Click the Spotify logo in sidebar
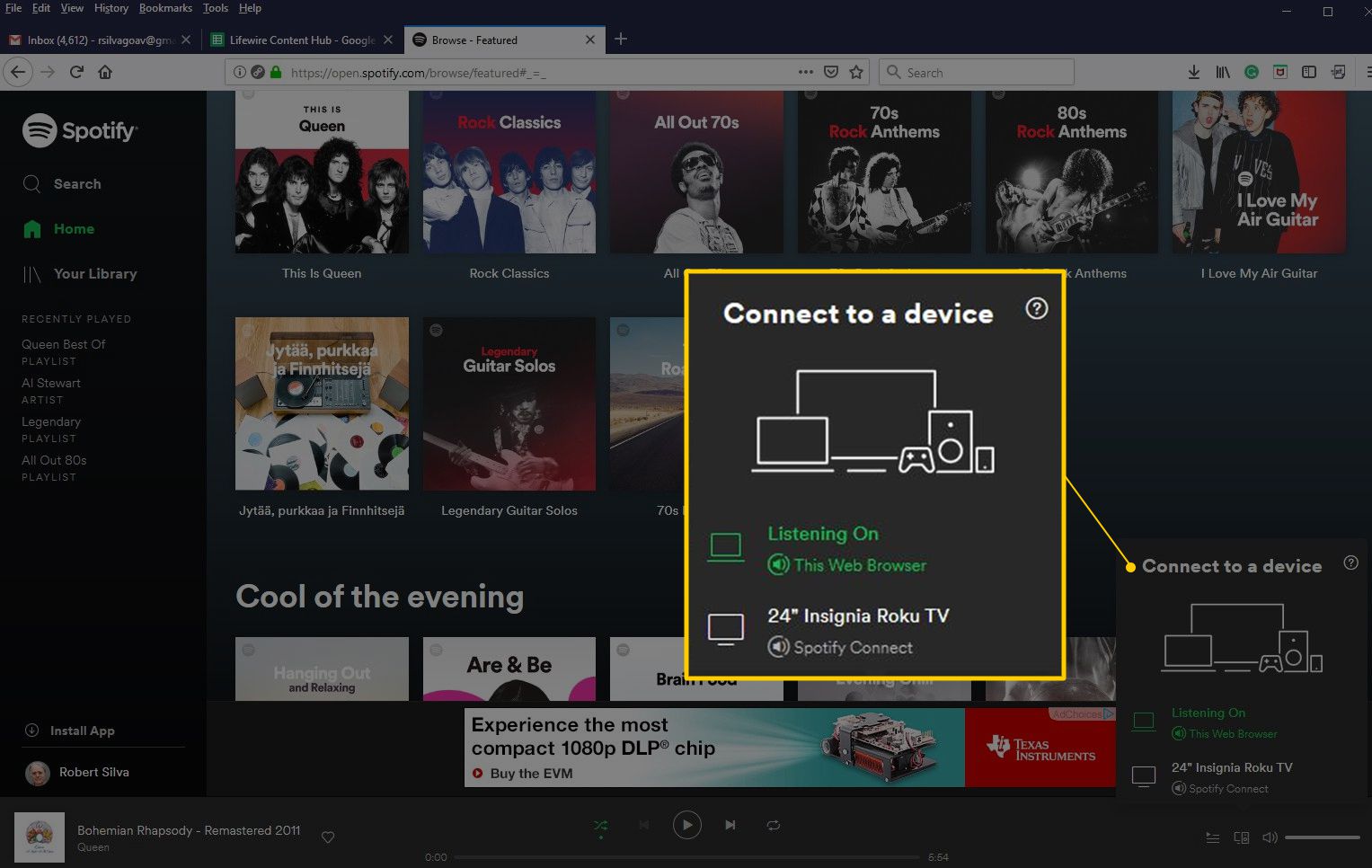This screenshot has height=868, width=1372. [79, 131]
